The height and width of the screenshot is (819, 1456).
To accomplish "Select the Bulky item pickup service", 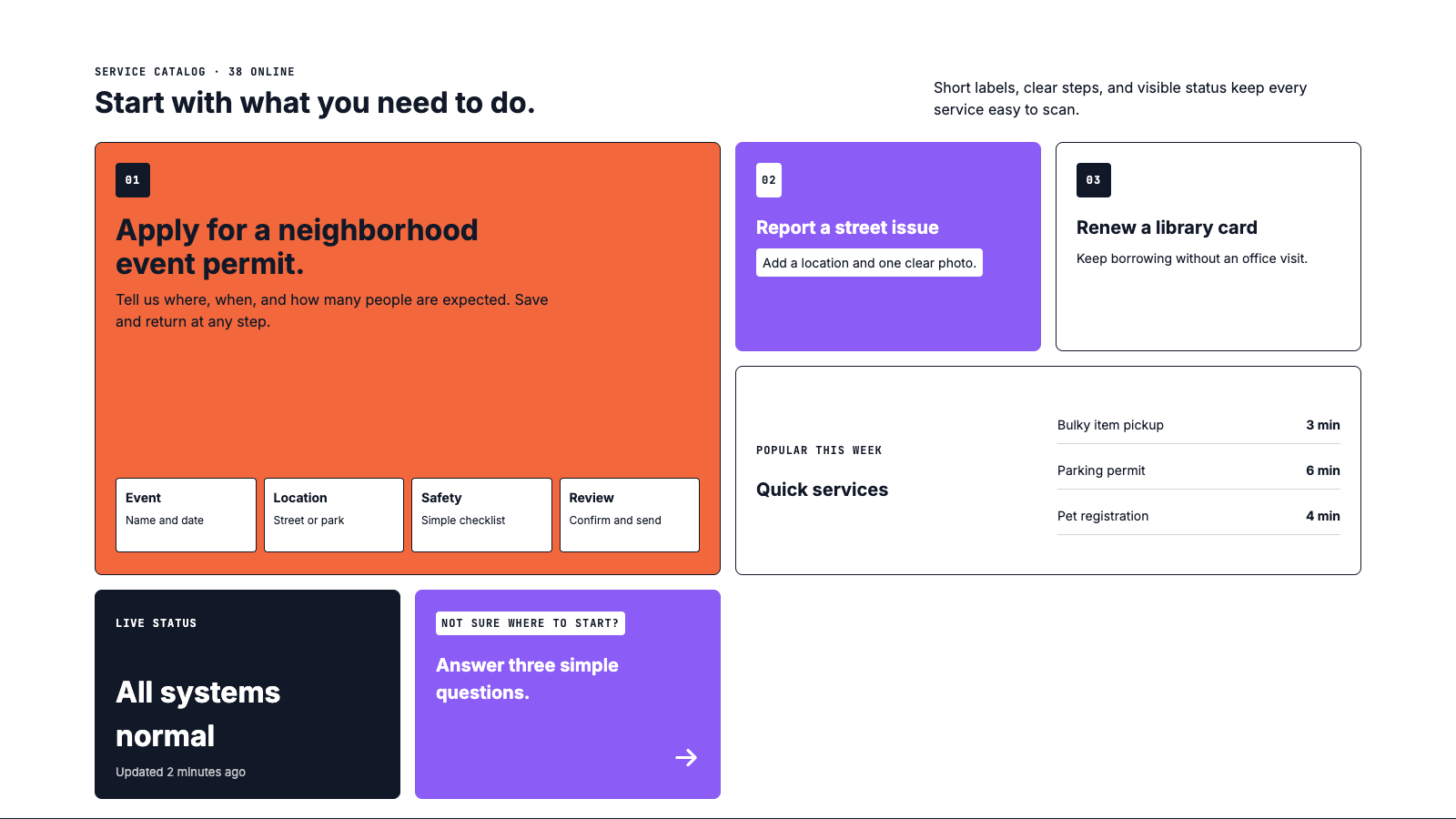I will [x=1198, y=425].
